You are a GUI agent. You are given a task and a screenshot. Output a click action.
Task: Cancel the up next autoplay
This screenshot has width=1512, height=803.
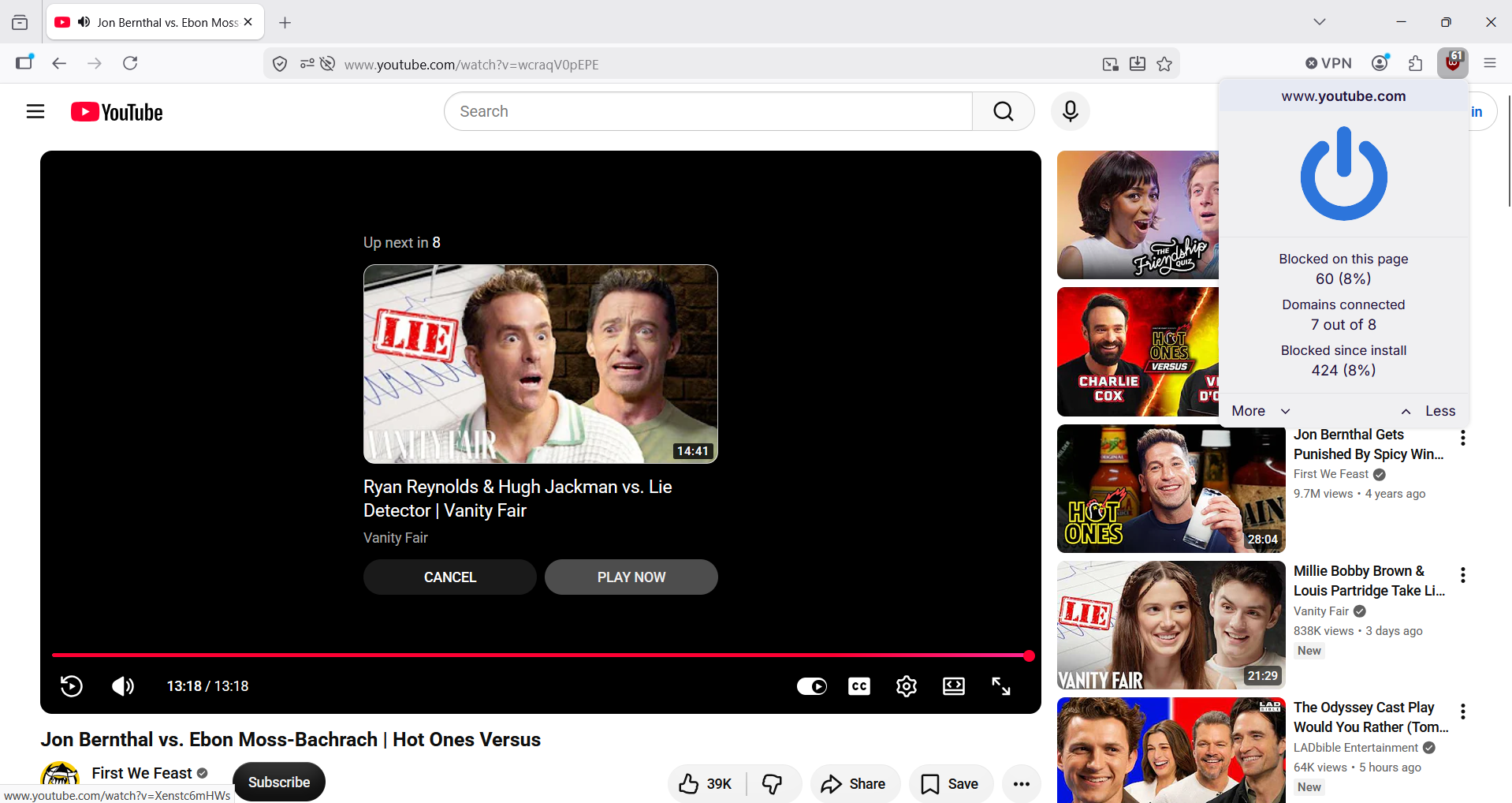[x=450, y=577]
